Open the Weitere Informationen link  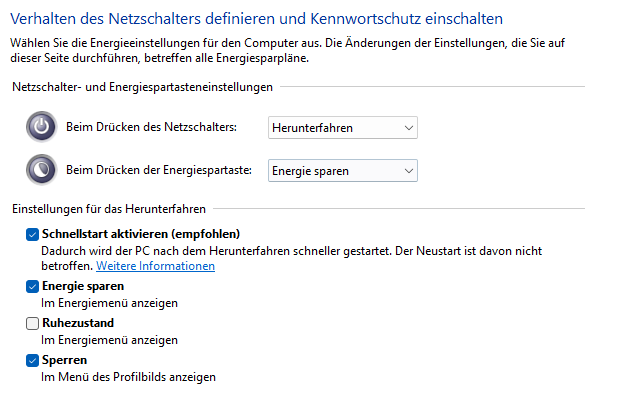tap(155, 267)
